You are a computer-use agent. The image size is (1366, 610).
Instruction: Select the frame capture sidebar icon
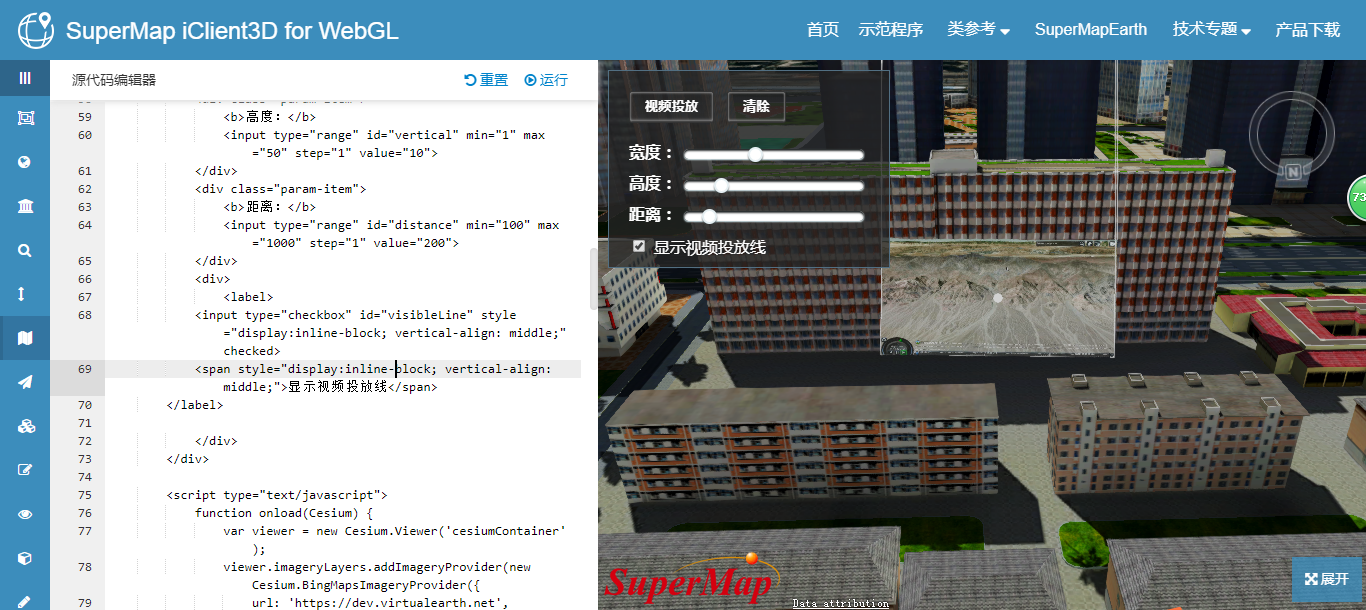(x=25, y=118)
